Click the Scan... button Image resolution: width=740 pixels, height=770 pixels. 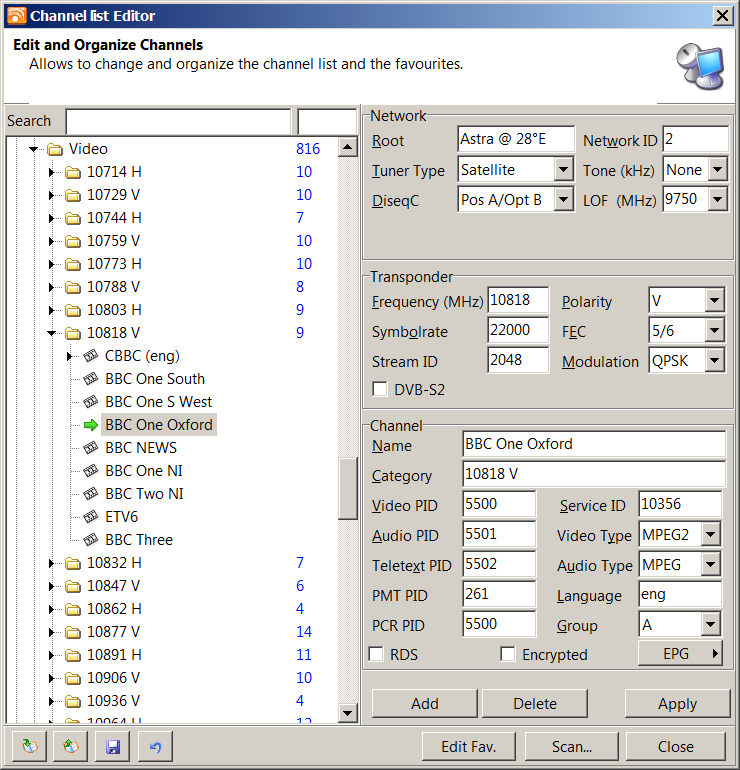tap(571, 746)
